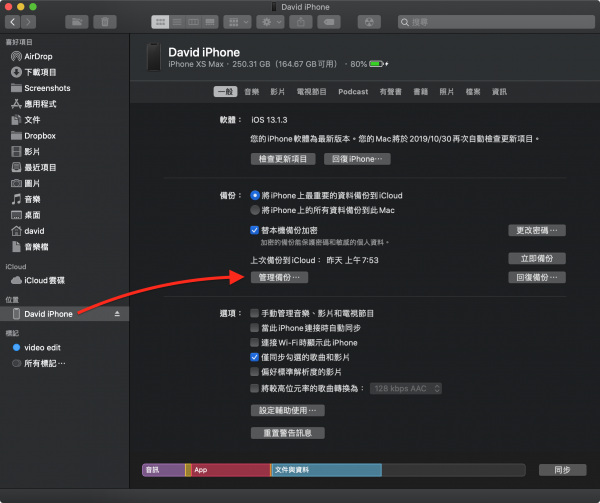
Task: Switch to the TV Shows (電視節目) tab
Action: point(311,92)
